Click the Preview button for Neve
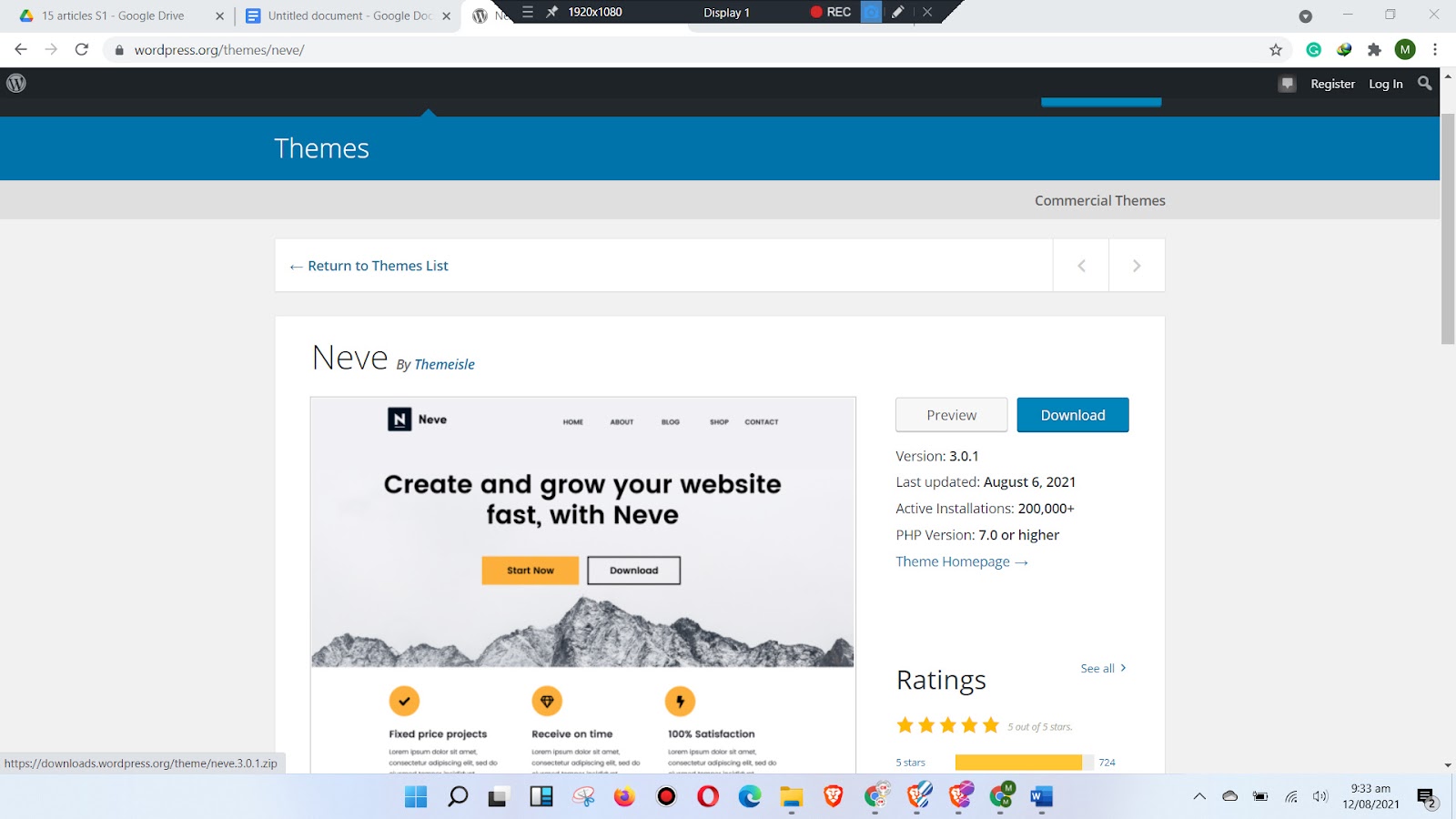Screen dimensions: 1456x819 pyautogui.click(x=951, y=415)
